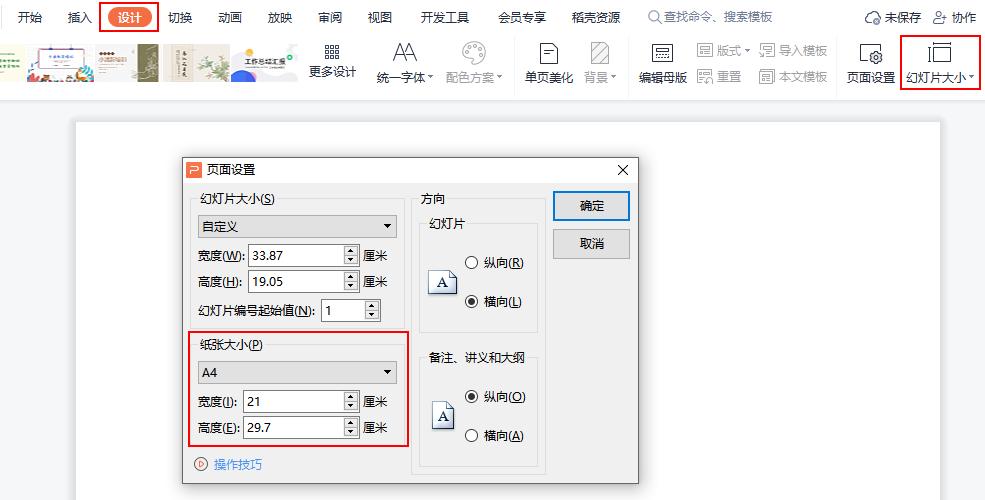Screen dimensions: 985x500
Task: Switch to the 开始 tab
Action: 30,18
